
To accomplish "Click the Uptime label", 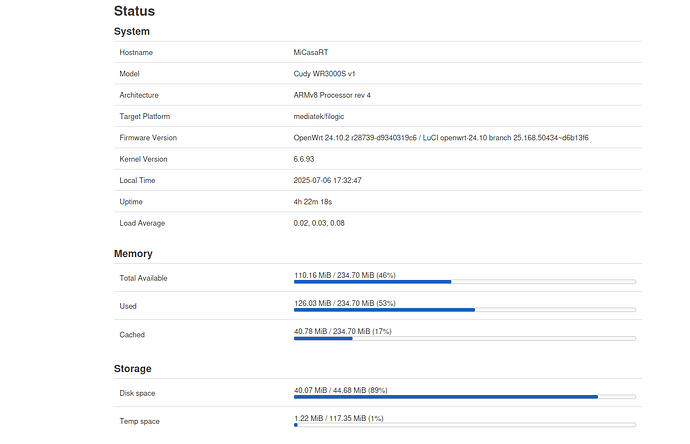I will pos(131,202).
